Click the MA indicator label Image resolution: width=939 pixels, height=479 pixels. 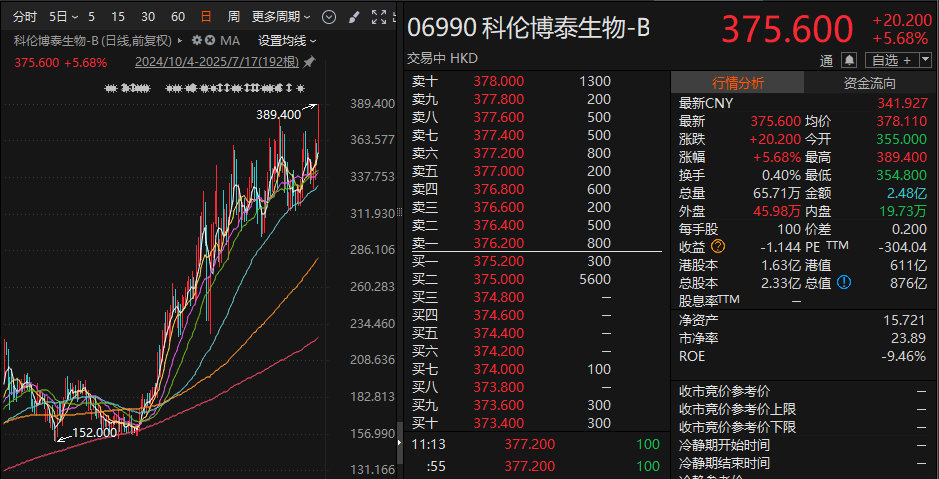point(230,41)
